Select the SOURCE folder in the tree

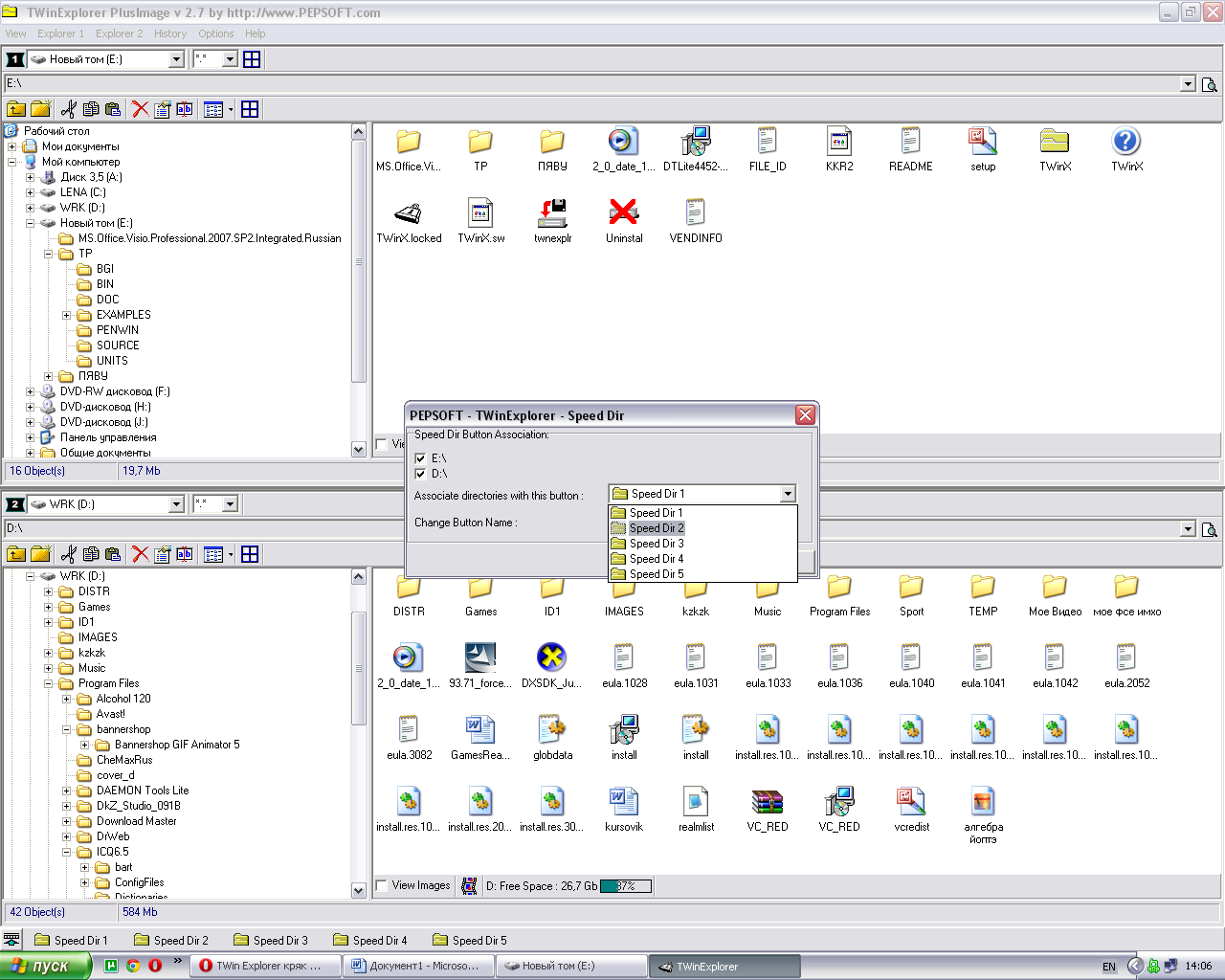118,345
